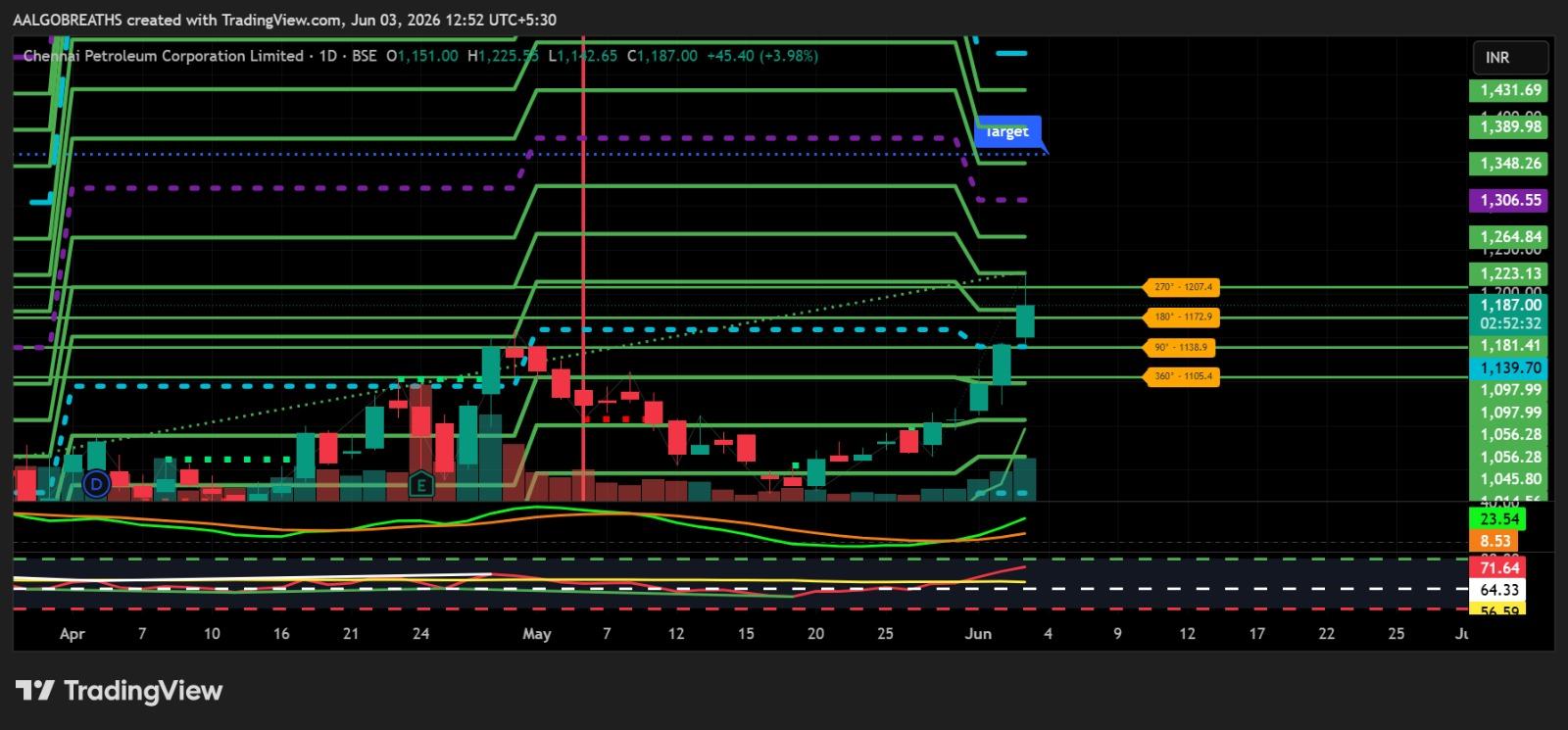Click the 90° - 1138.9 orange tag
This screenshot has height=730, width=1568.
tap(1182, 347)
